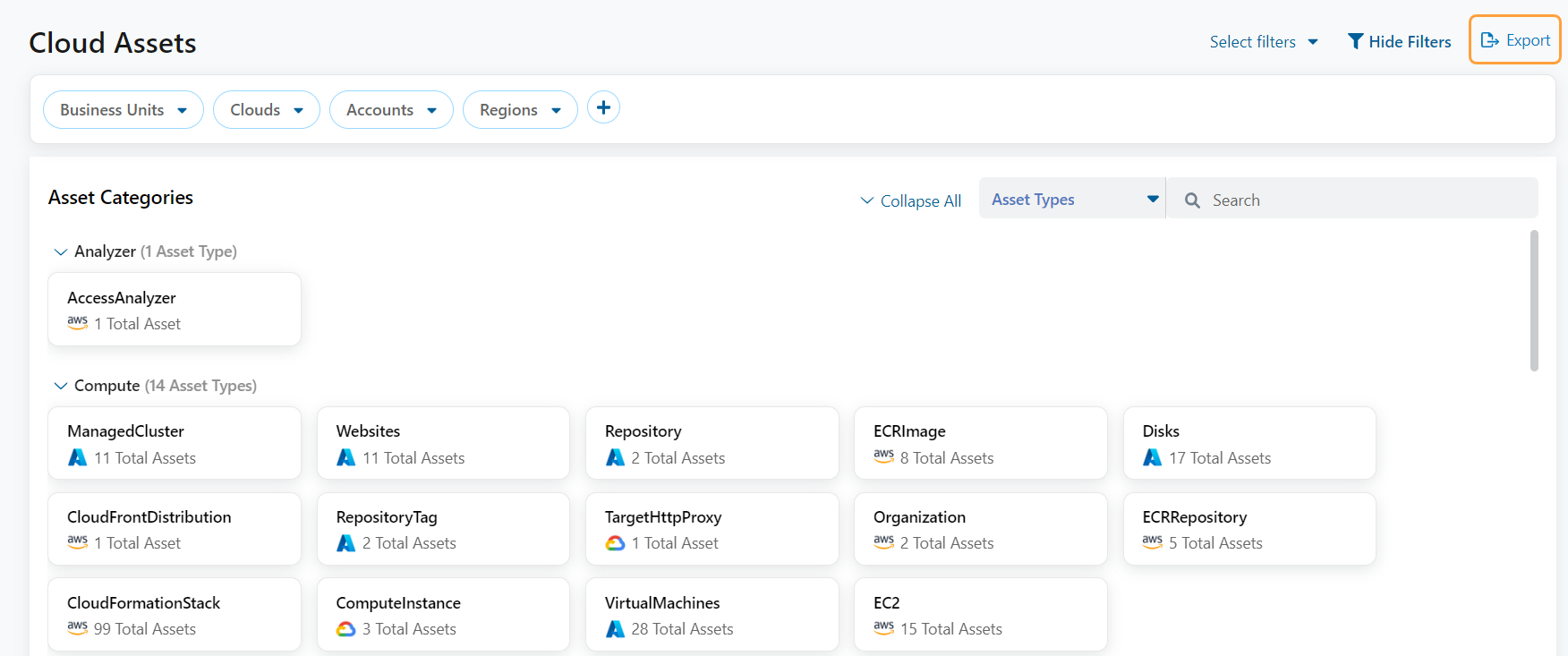Open the Regions filter dropdown
This screenshot has width=1568, height=656.
[520, 109]
